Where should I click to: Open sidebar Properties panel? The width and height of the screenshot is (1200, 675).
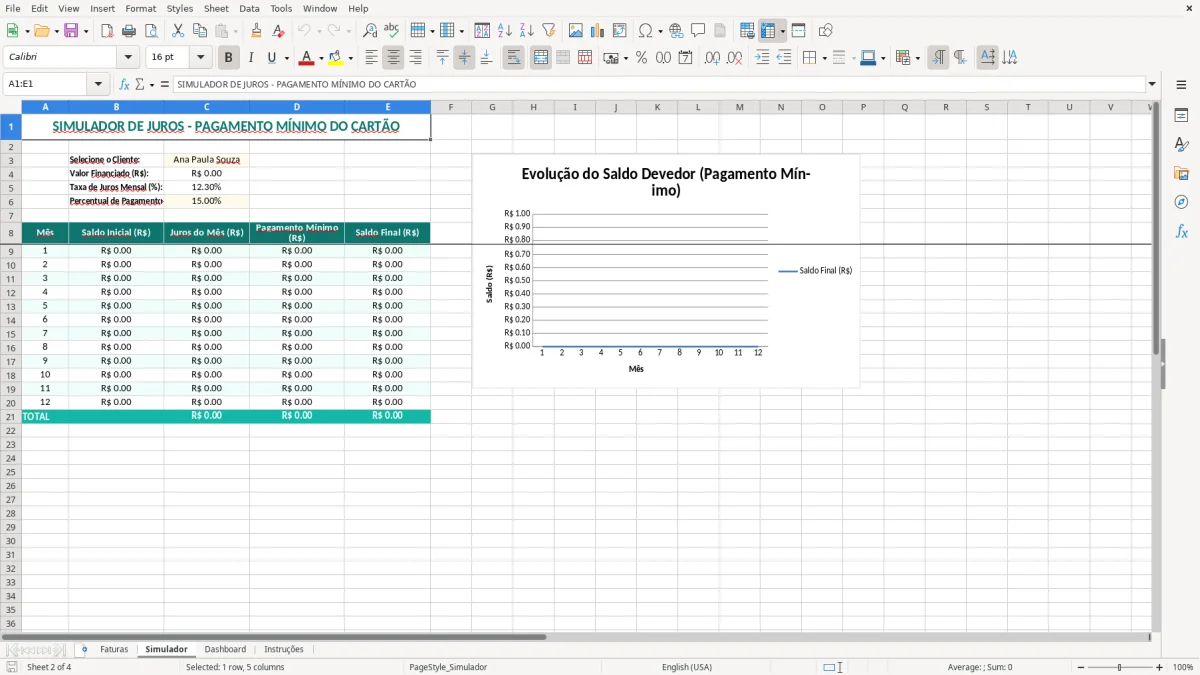pyautogui.click(x=1181, y=116)
